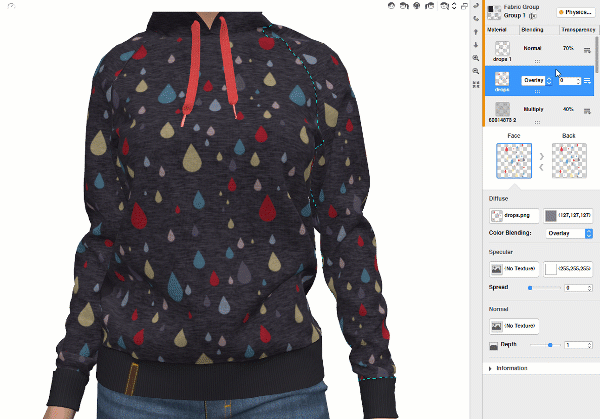Click the second curved arrow icon in vertical toolbar
The width and height of the screenshot is (600, 419).
(476, 18)
